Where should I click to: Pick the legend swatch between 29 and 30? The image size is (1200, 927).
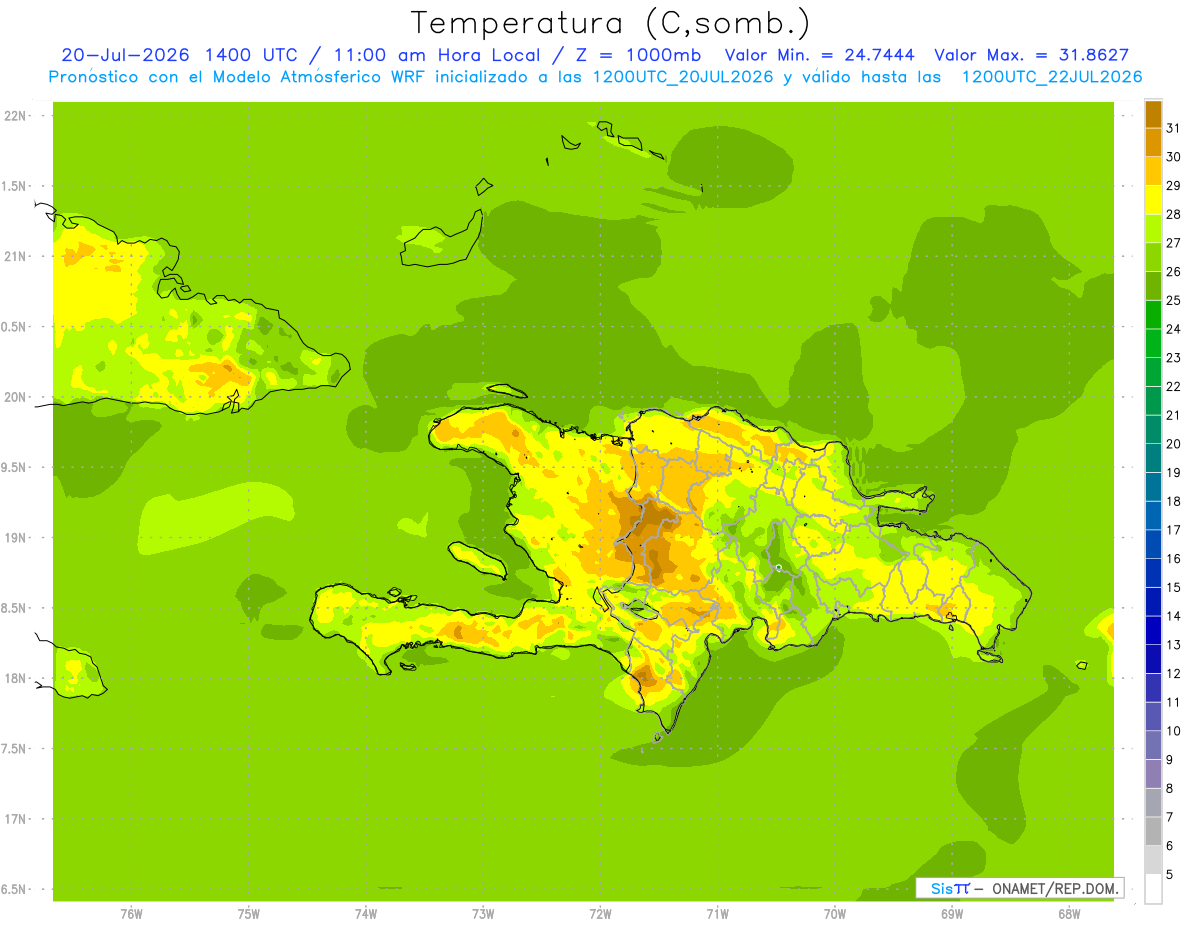[x=1153, y=171]
